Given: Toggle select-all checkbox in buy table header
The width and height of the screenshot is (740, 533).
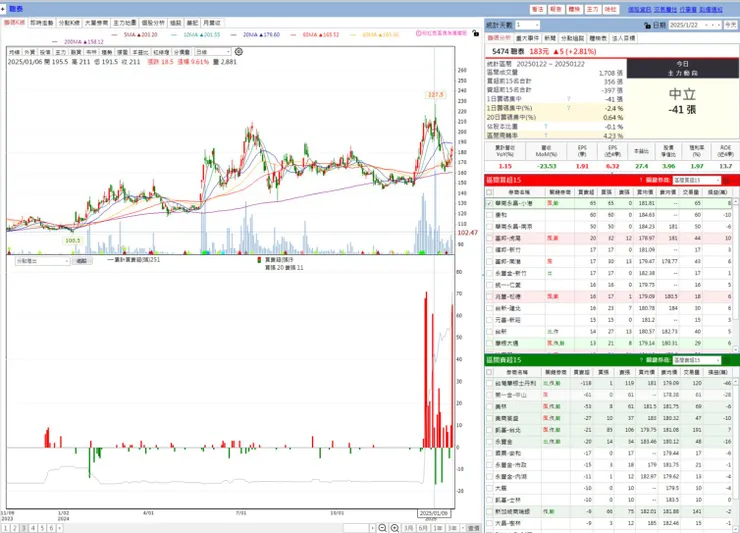Looking at the screenshot, I should pyautogui.click(x=489, y=192).
